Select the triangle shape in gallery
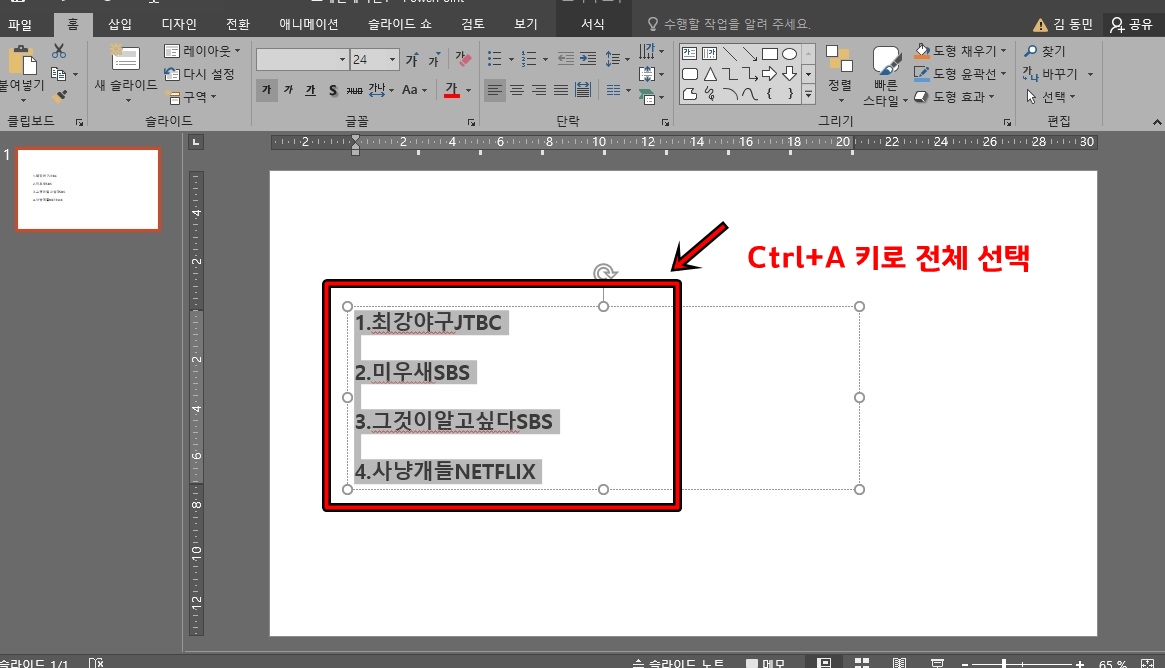 click(x=710, y=74)
